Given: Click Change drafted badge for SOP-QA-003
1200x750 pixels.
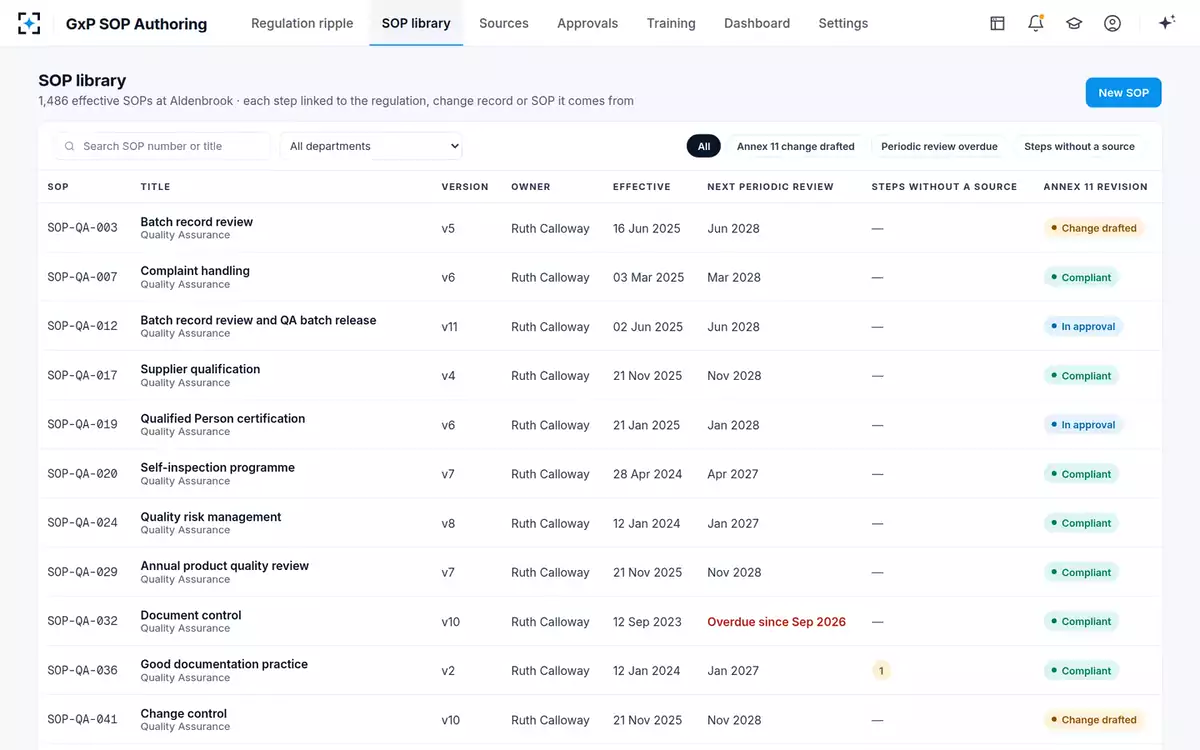Looking at the screenshot, I should pyautogui.click(x=1094, y=228).
